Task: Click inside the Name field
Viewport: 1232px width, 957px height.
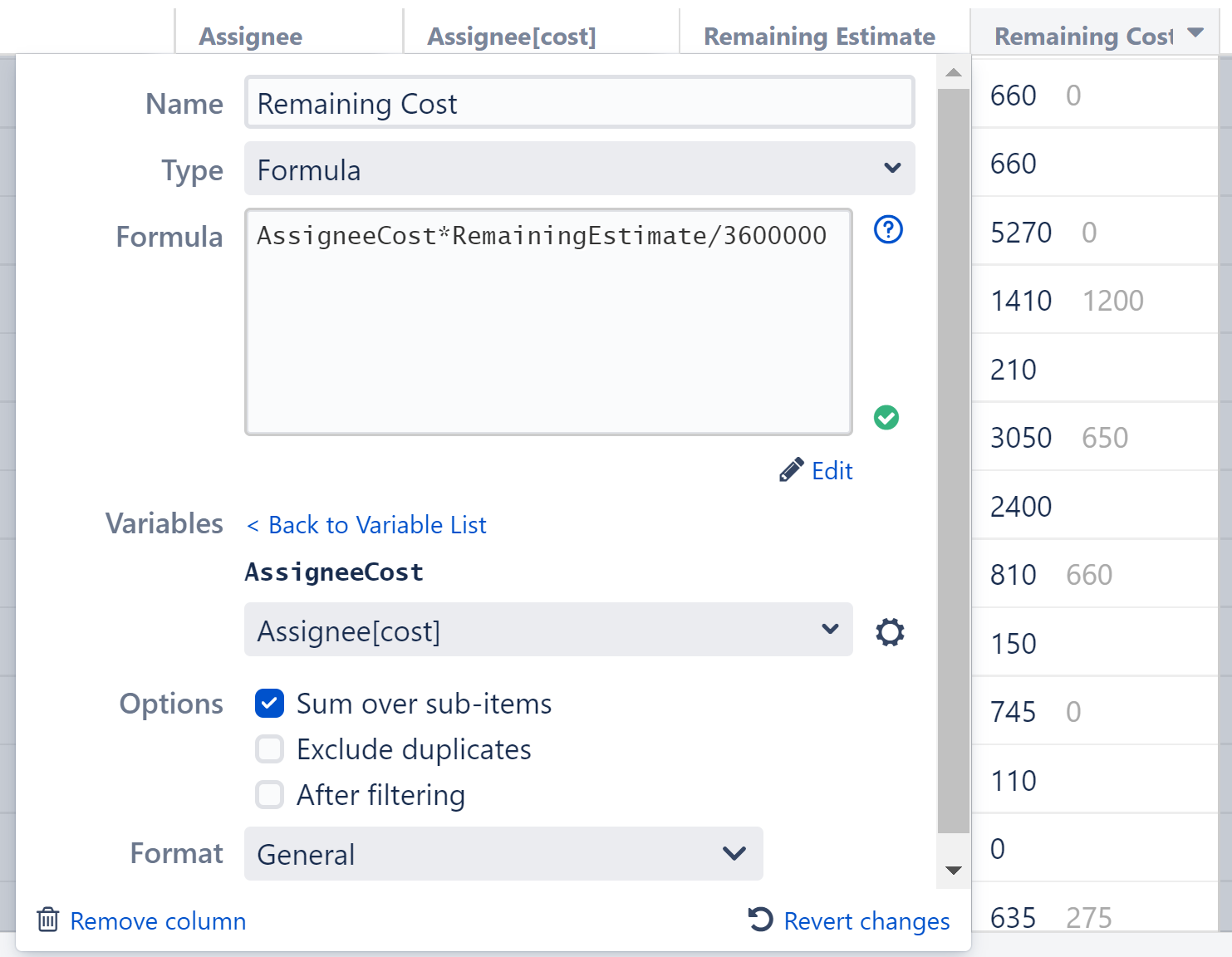Action: click(579, 102)
